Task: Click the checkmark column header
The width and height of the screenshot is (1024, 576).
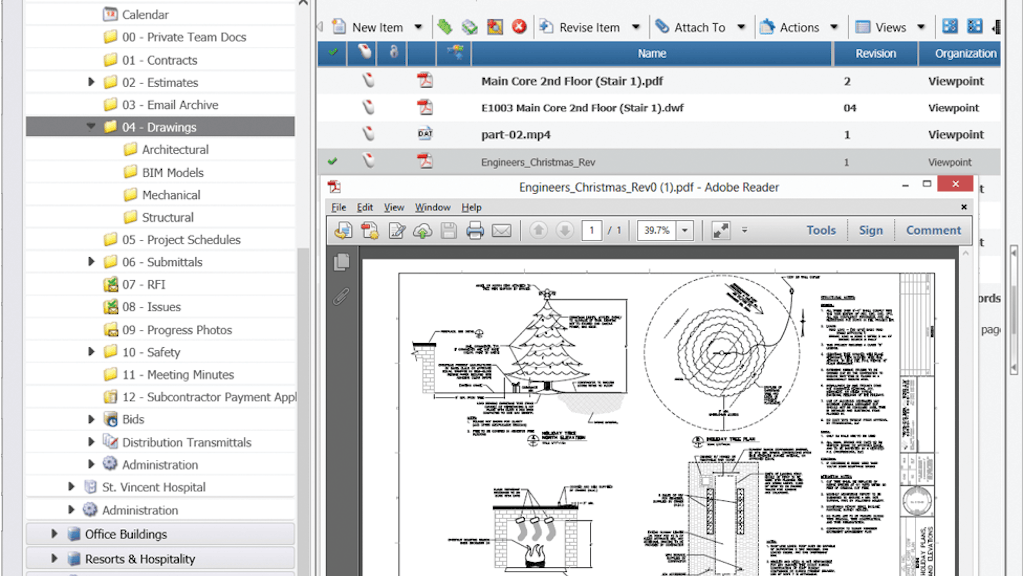Action: (333, 53)
